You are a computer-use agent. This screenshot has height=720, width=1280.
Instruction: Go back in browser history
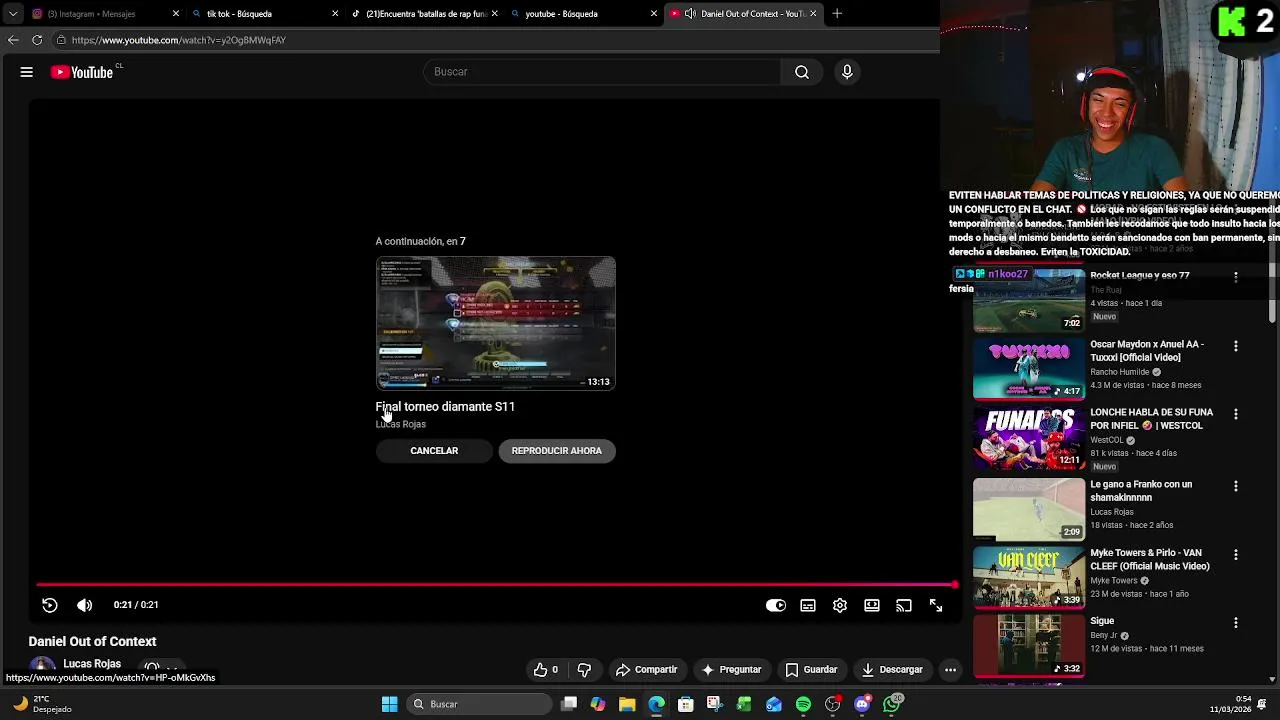[x=13, y=40]
